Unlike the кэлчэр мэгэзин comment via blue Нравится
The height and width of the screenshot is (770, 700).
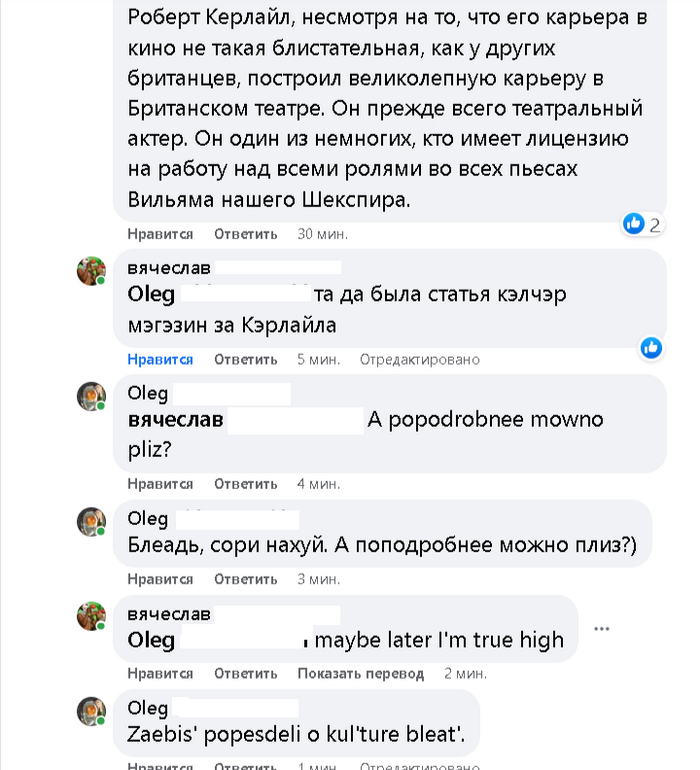(160, 359)
